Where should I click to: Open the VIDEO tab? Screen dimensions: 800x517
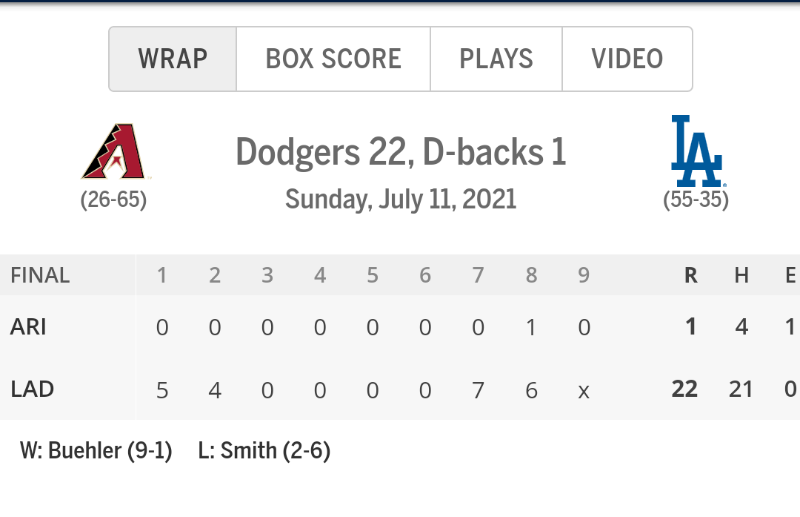pyautogui.click(x=627, y=59)
